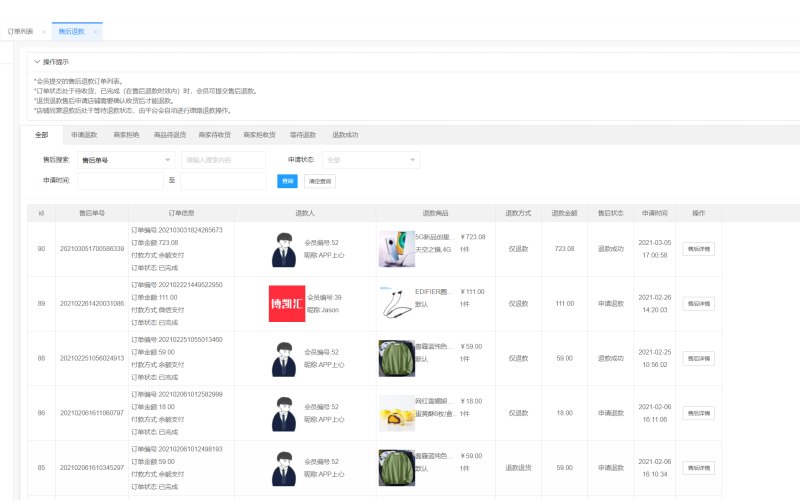800x500 pixels.
Task: Click after-sale number 20210305170058­6339
Action: (x=92, y=249)
